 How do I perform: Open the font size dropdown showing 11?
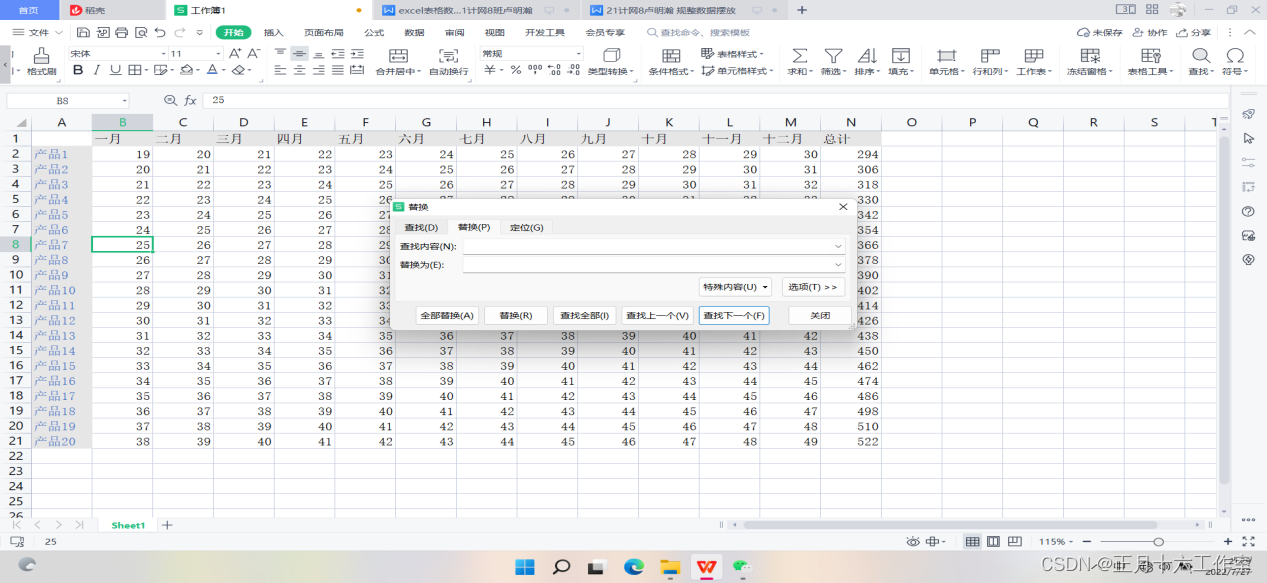click(217, 53)
